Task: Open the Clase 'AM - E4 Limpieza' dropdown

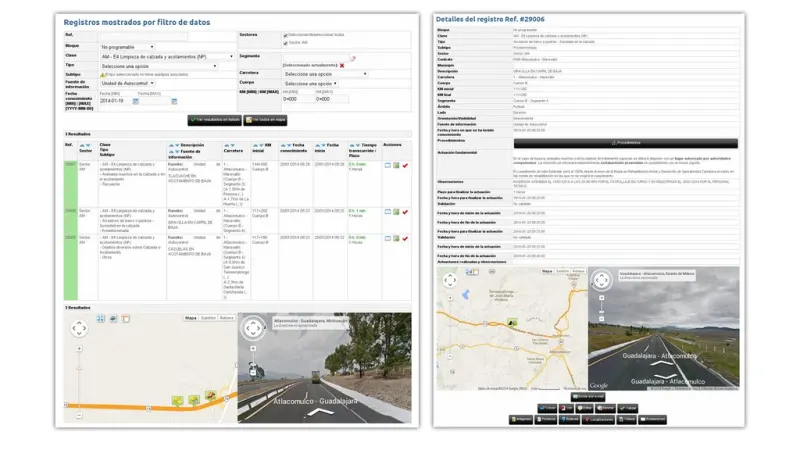Action: pyautogui.click(x=167, y=57)
